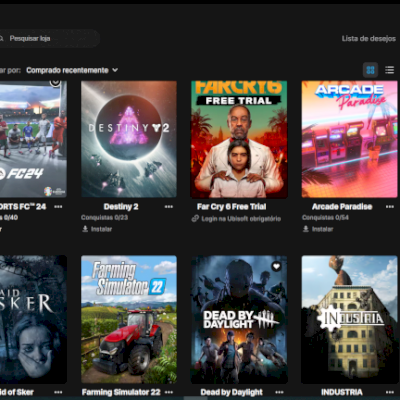Click the Destiny 2 title text
The width and height of the screenshot is (400, 400).
pos(121,207)
